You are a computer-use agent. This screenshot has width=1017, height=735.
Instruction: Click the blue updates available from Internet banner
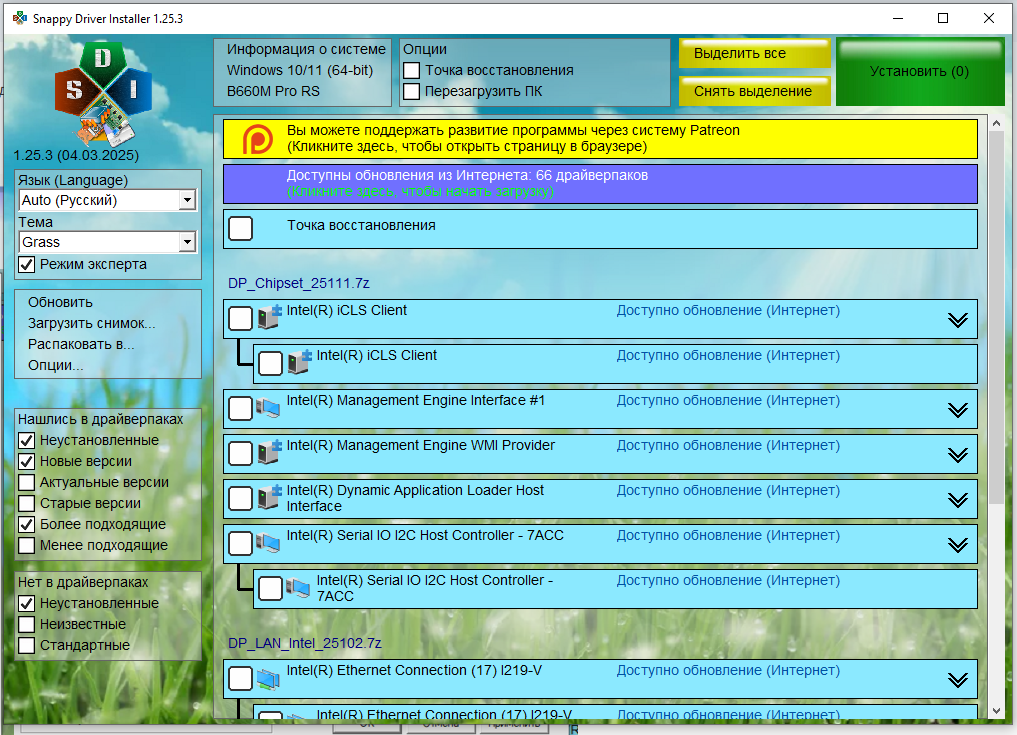click(x=599, y=183)
